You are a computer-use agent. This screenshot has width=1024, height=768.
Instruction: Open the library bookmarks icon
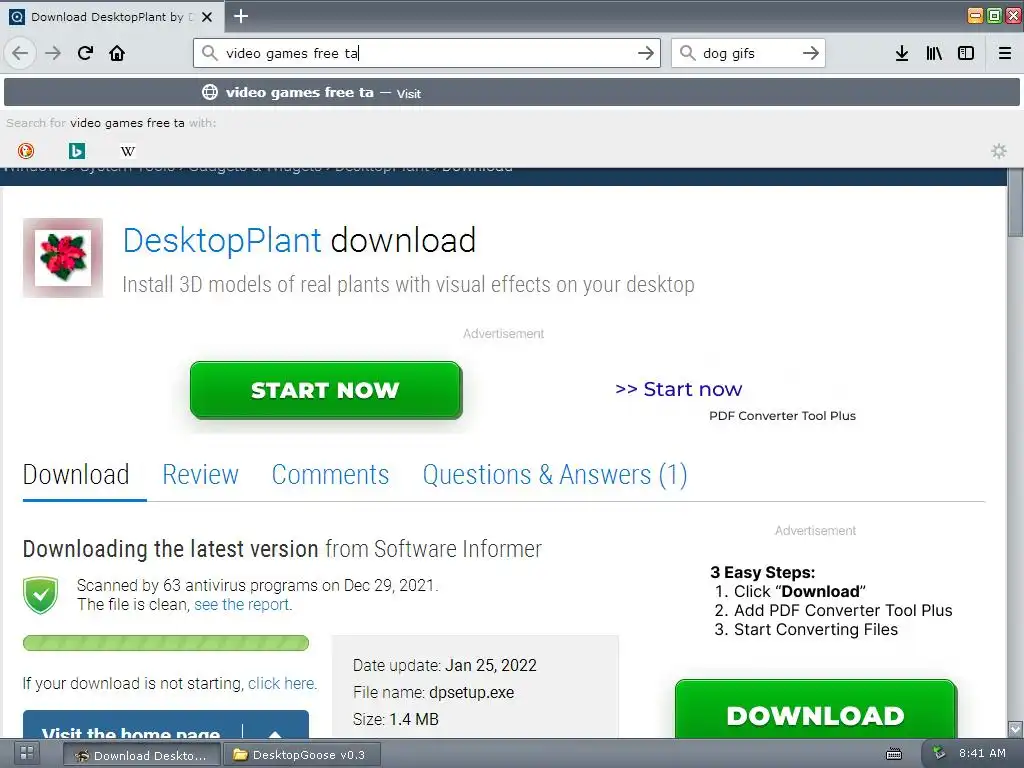pos(934,53)
